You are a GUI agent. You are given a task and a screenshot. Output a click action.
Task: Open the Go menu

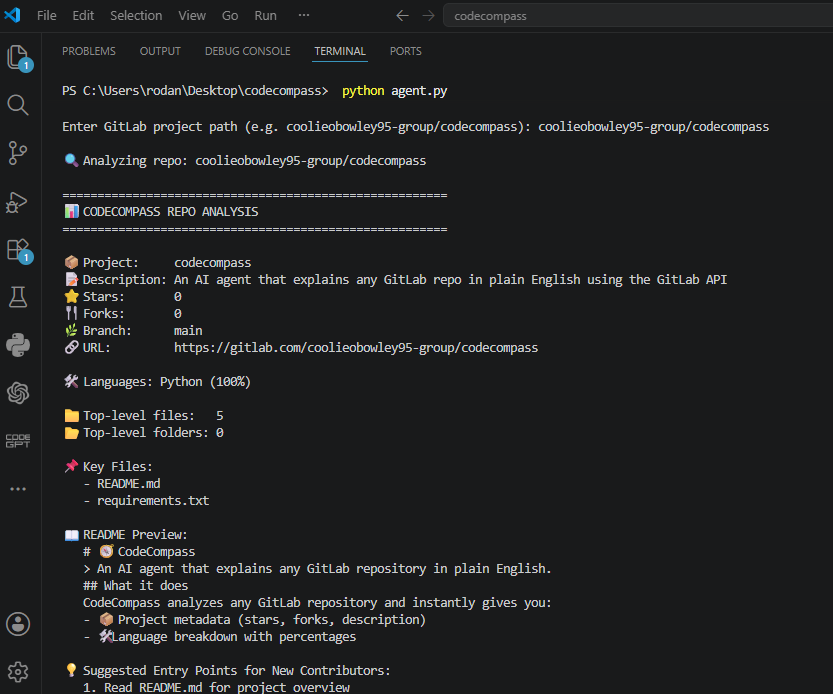(x=230, y=15)
